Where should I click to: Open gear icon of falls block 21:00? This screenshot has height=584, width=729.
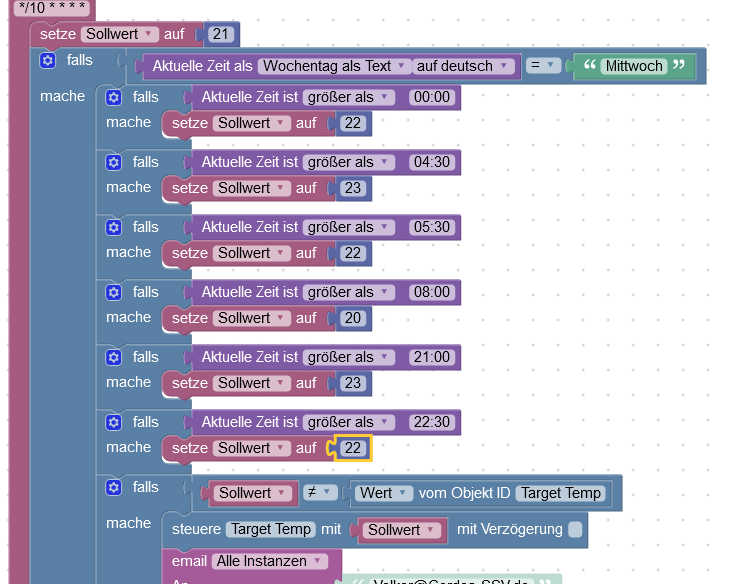pyautogui.click(x=113, y=358)
